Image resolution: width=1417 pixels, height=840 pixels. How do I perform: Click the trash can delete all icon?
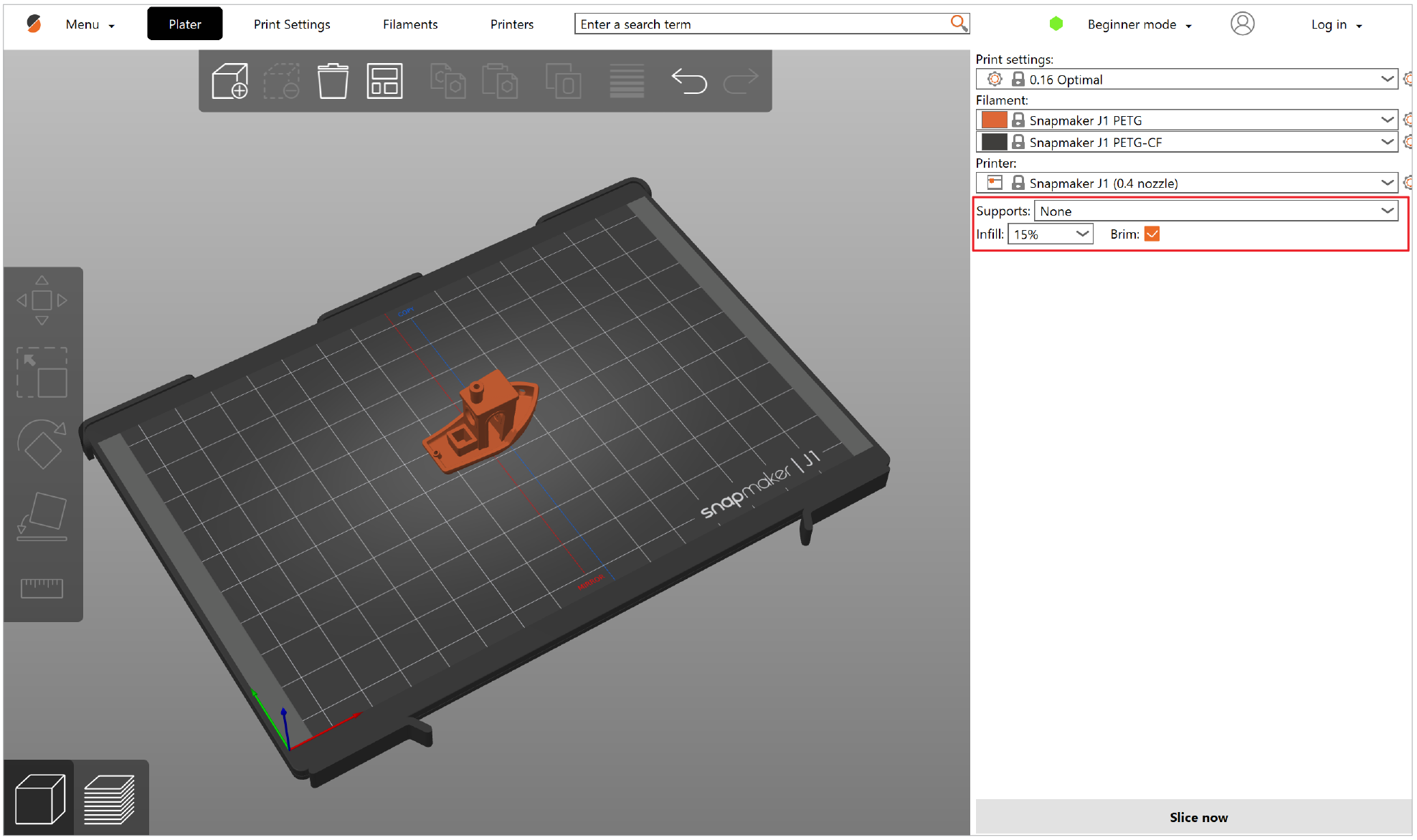(333, 81)
